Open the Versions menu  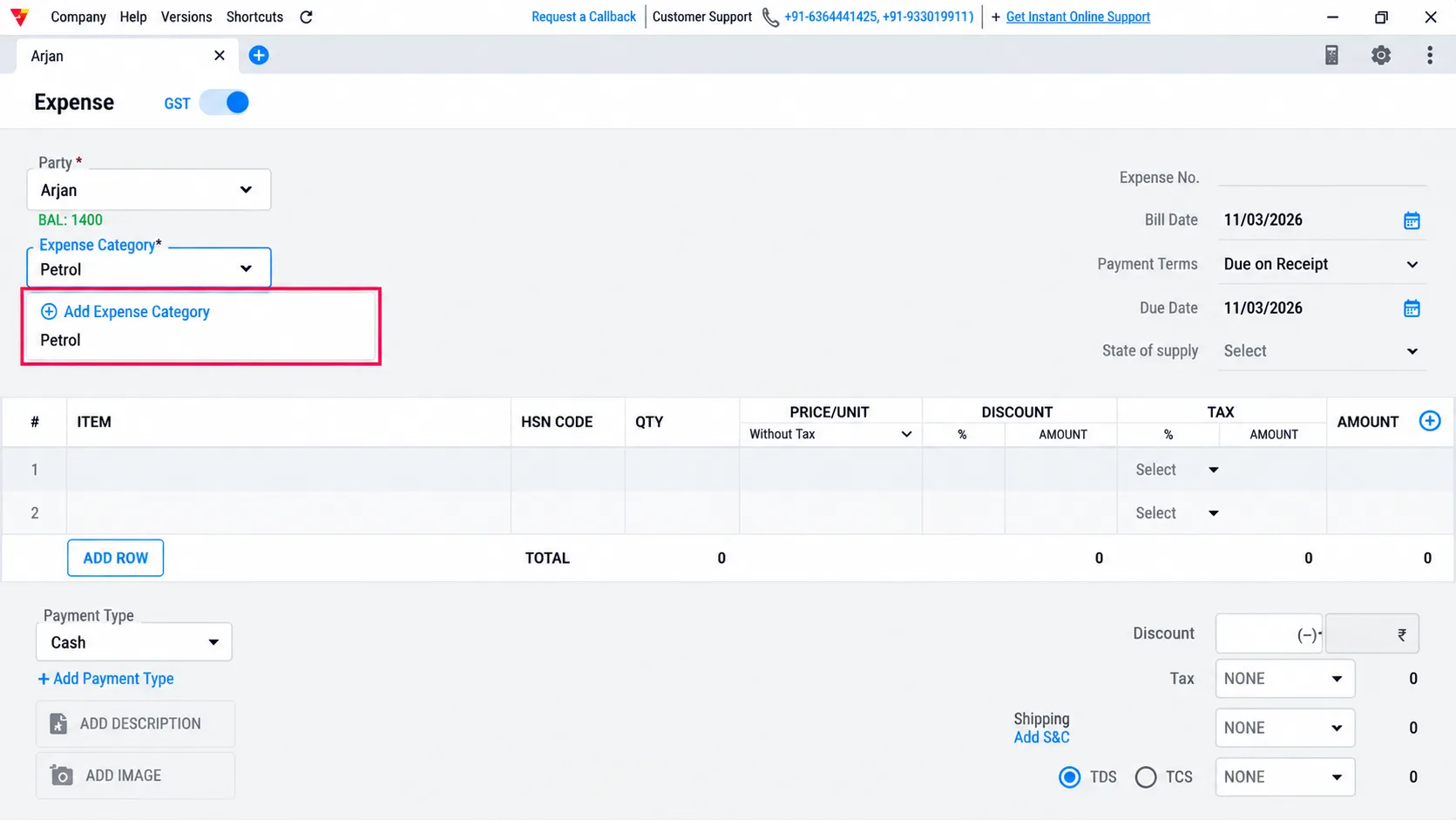(186, 17)
